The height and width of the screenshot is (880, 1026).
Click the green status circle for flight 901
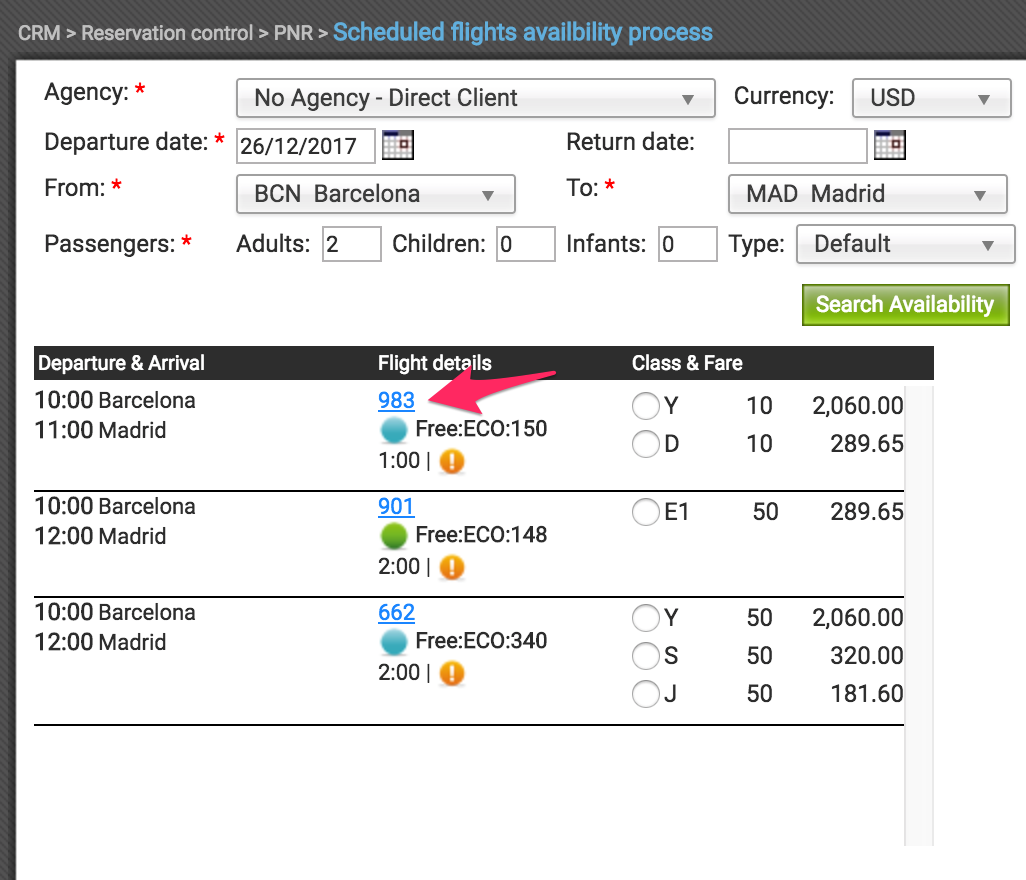394,537
